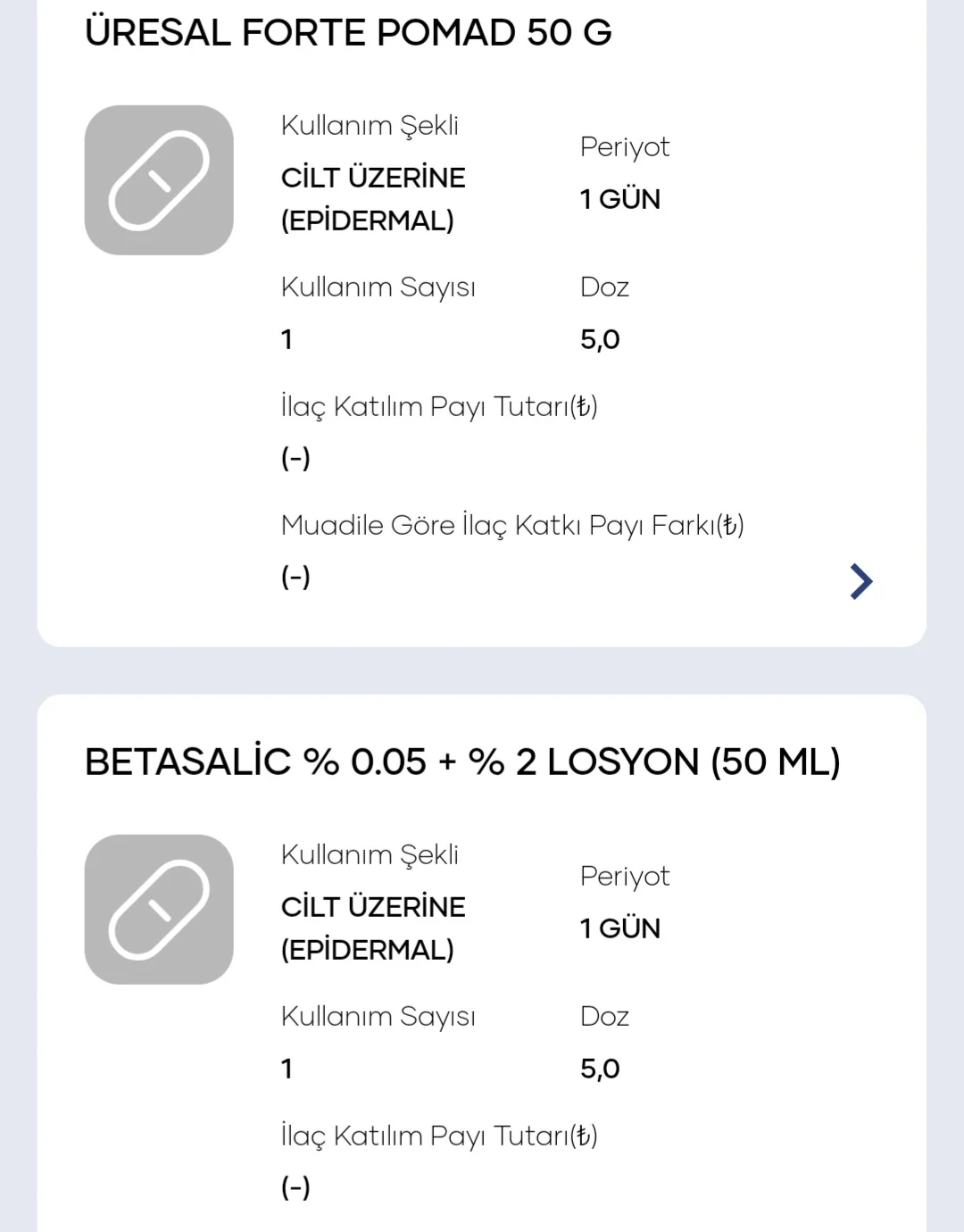This screenshot has width=964, height=1232.
Task: Select the ÜRESAL FORTE POMAD 50 G title
Action: coord(348,33)
